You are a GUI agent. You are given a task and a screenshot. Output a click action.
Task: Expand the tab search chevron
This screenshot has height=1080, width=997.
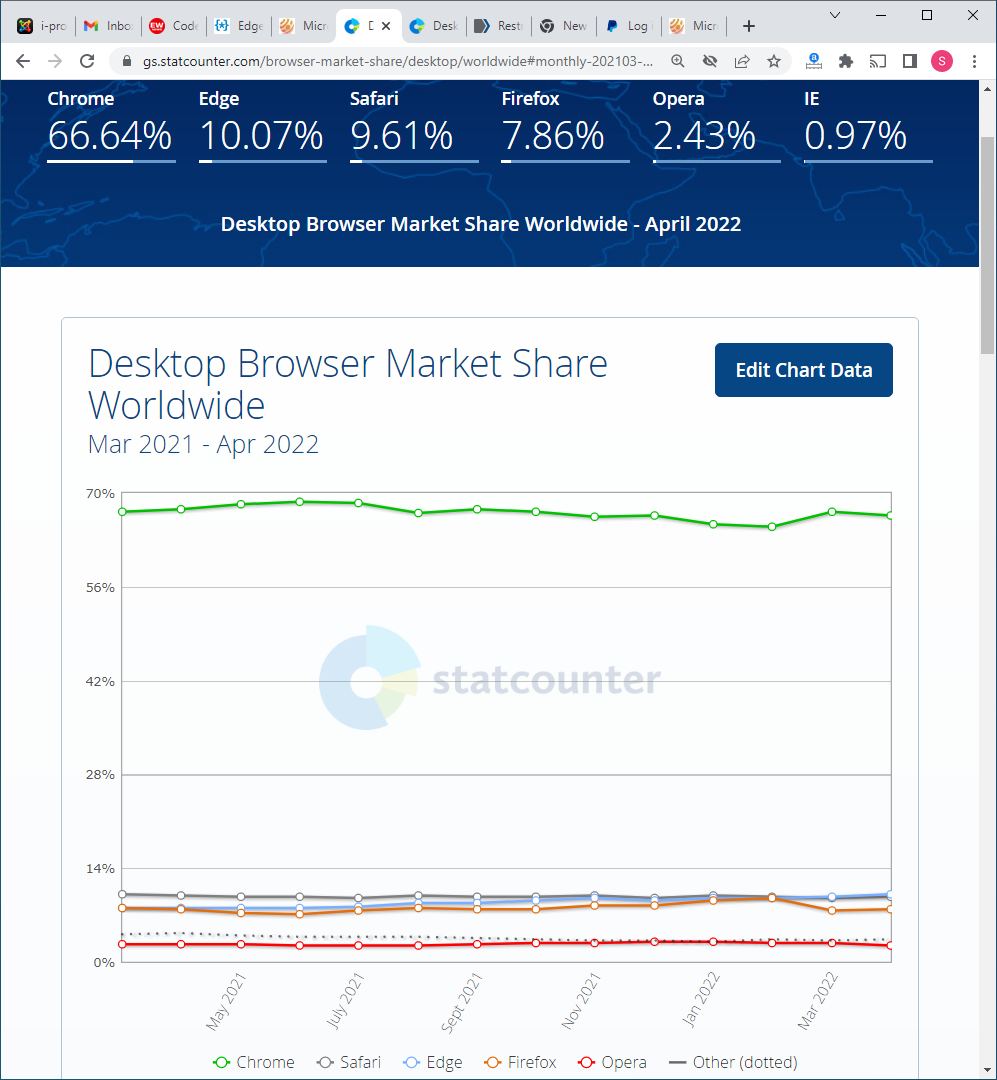[x=834, y=14]
